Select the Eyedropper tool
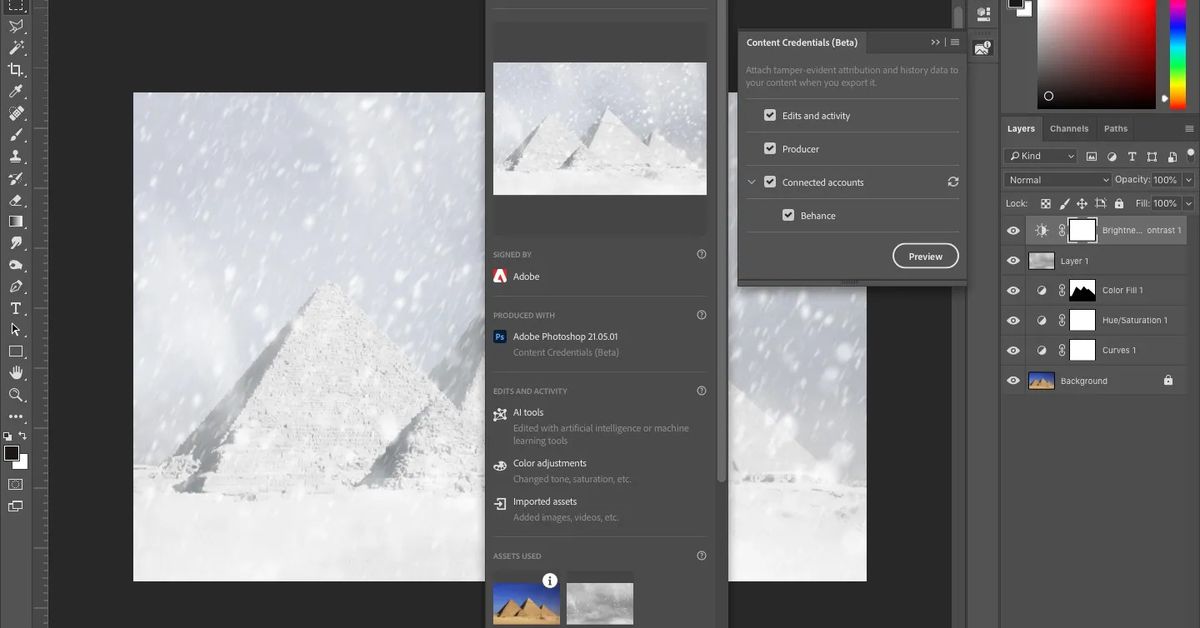The width and height of the screenshot is (1200, 628). pos(16,92)
